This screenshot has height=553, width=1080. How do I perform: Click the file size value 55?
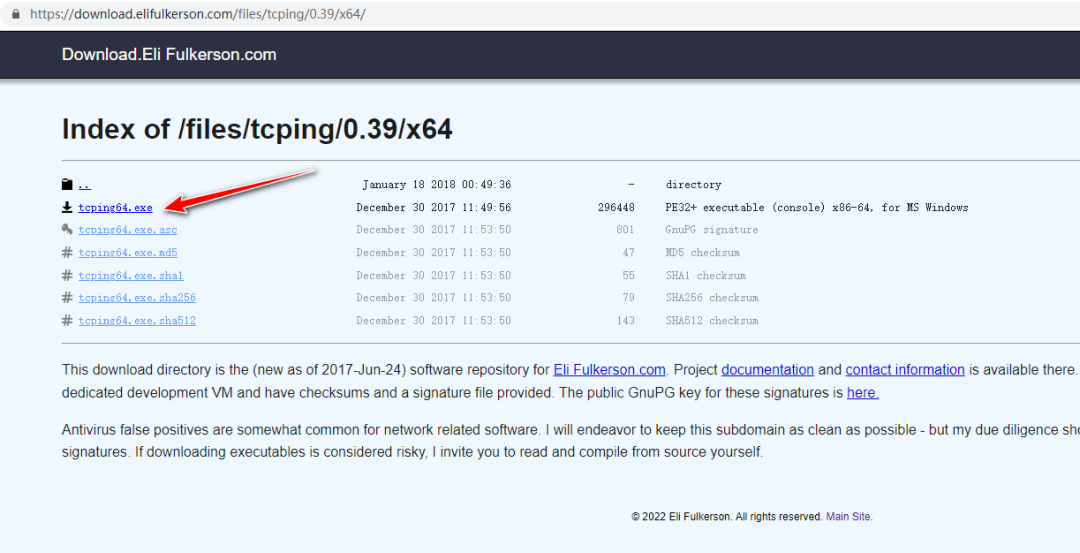coord(628,275)
